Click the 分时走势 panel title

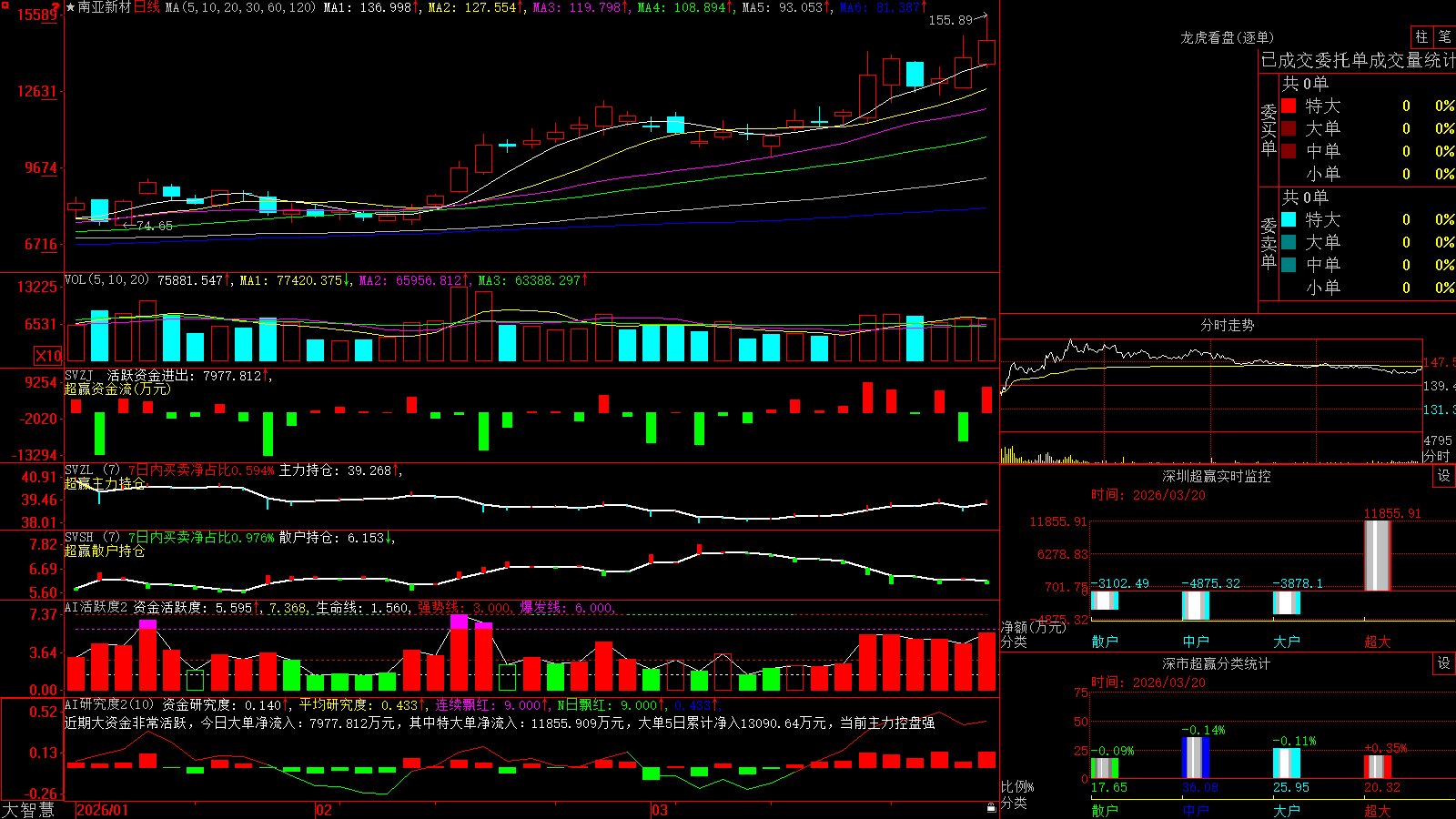1227,325
